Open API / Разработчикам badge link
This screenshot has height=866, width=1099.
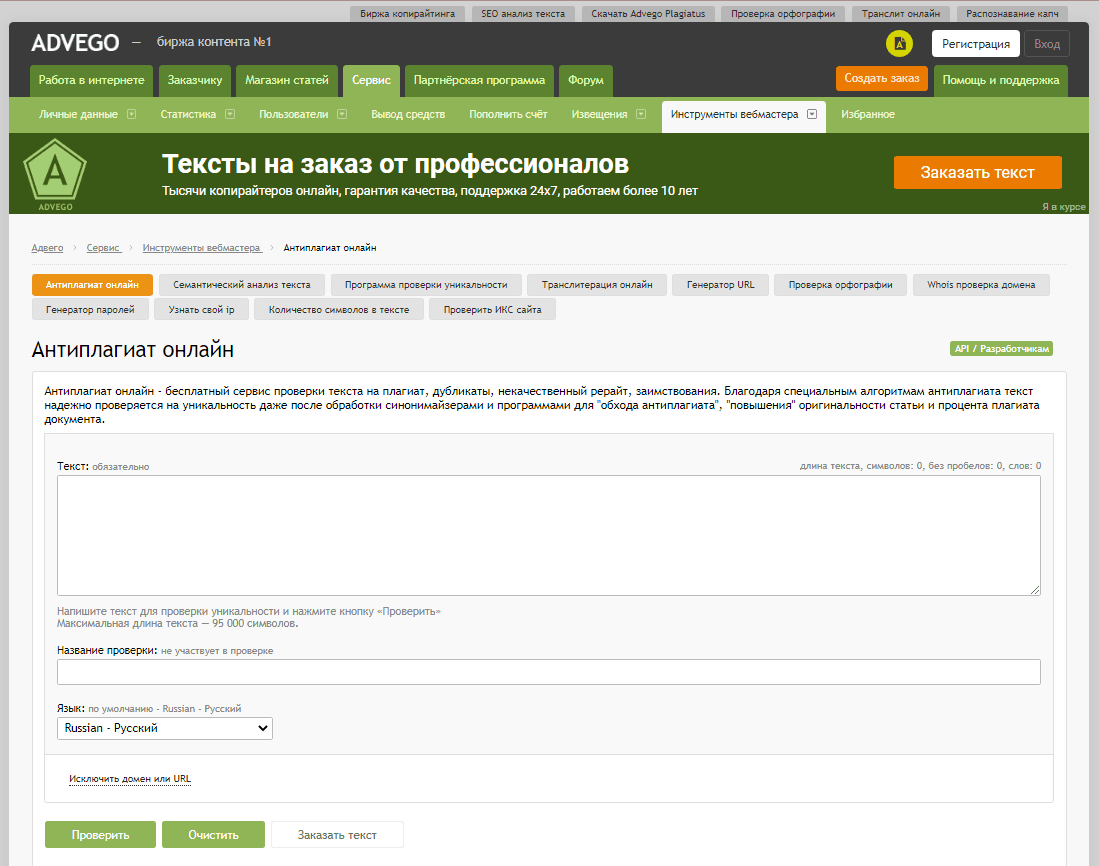point(1002,348)
